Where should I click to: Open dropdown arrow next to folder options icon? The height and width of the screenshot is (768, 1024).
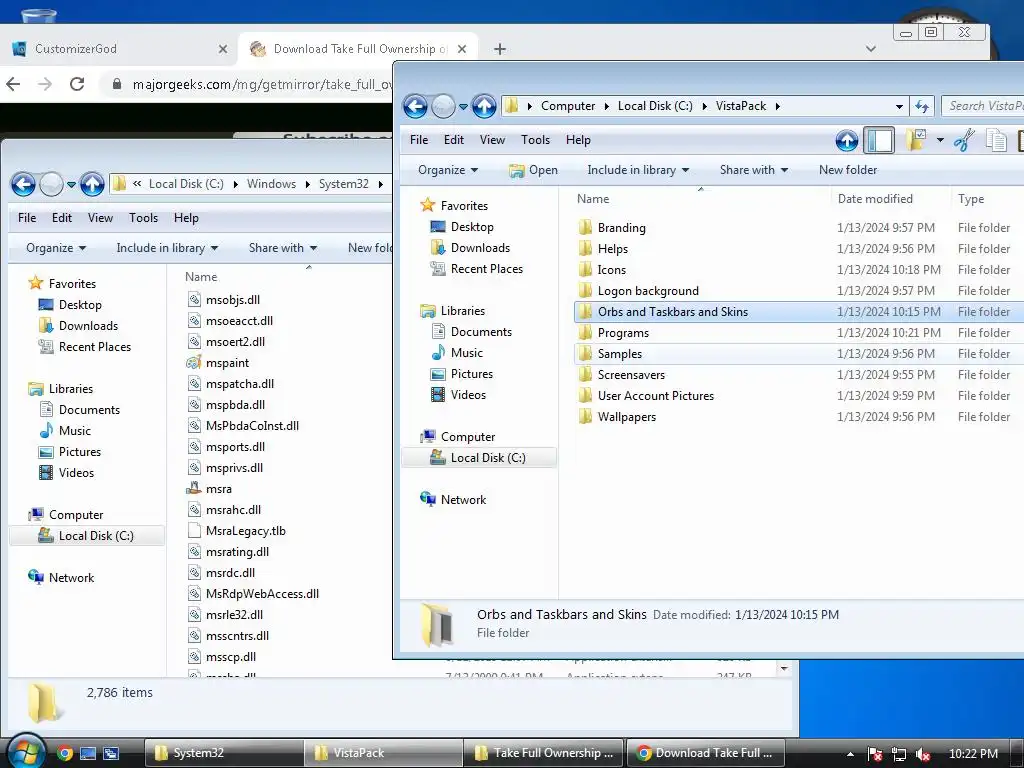coord(940,140)
